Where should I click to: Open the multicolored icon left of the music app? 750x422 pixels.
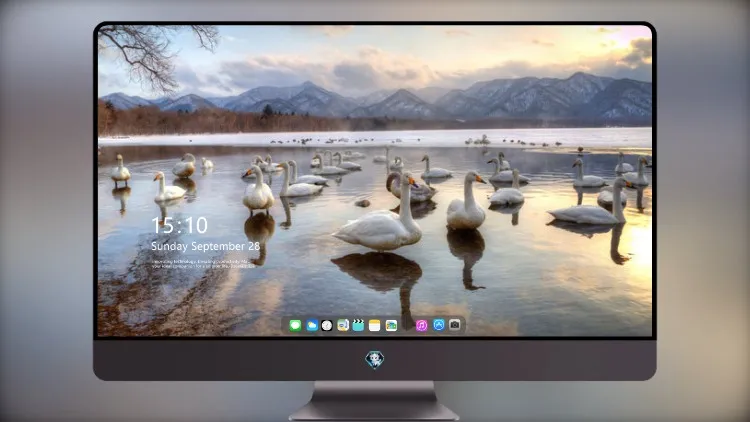click(391, 326)
